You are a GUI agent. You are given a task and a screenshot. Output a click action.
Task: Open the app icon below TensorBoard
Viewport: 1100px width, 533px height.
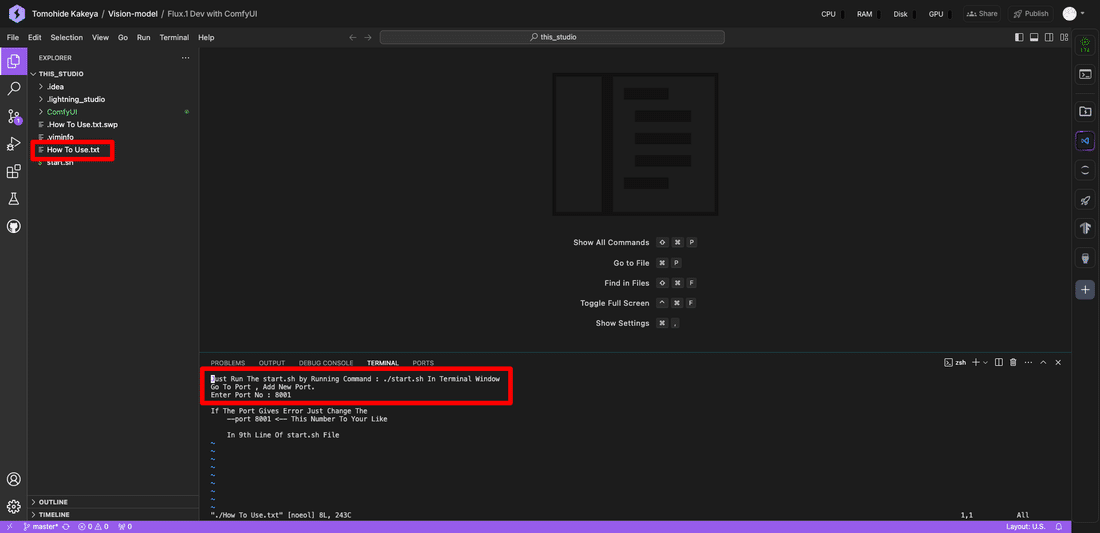click(x=1085, y=259)
